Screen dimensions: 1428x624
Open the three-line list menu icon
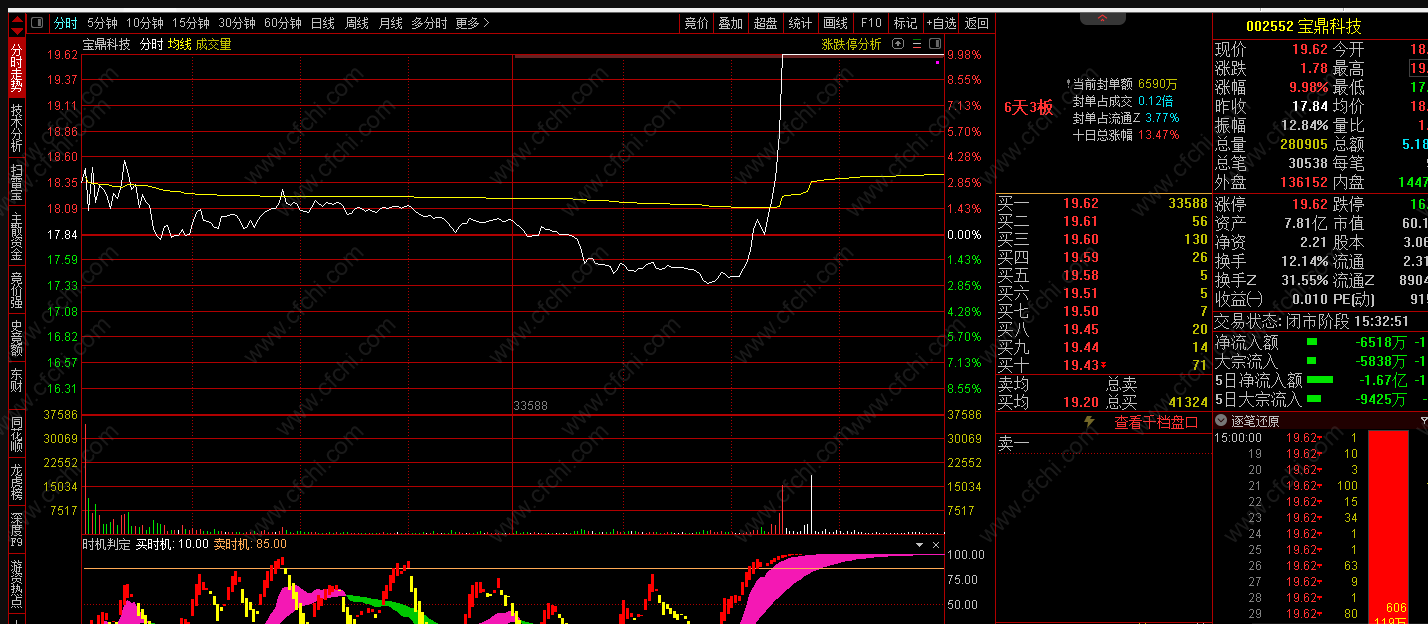pos(916,44)
